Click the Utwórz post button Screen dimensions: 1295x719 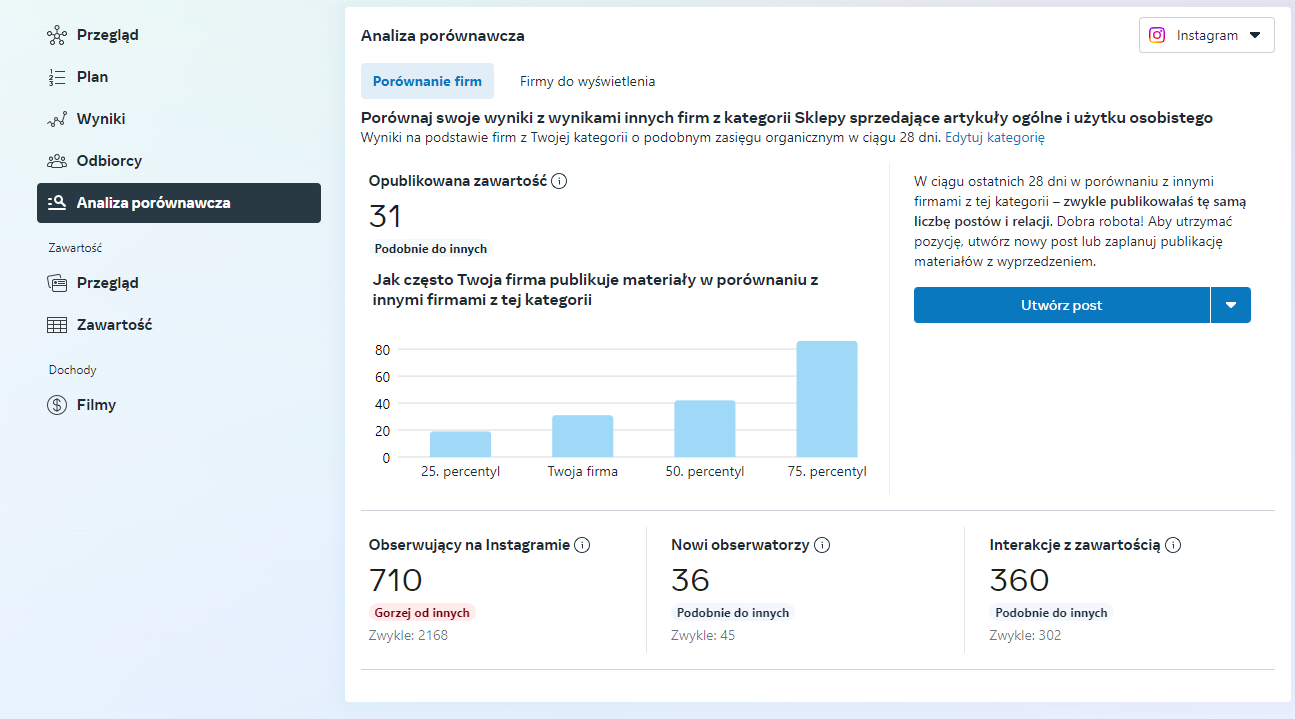pos(1061,305)
